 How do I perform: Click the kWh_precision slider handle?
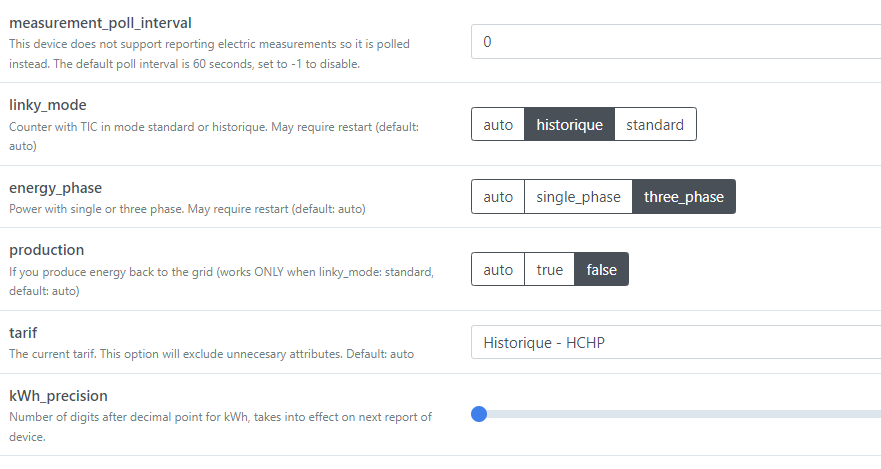[x=479, y=414]
